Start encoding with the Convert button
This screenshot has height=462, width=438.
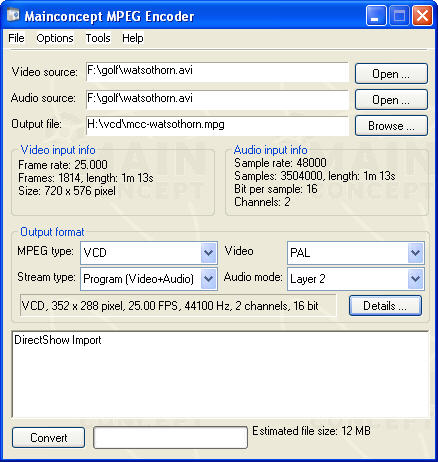pyautogui.click(x=49, y=438)
